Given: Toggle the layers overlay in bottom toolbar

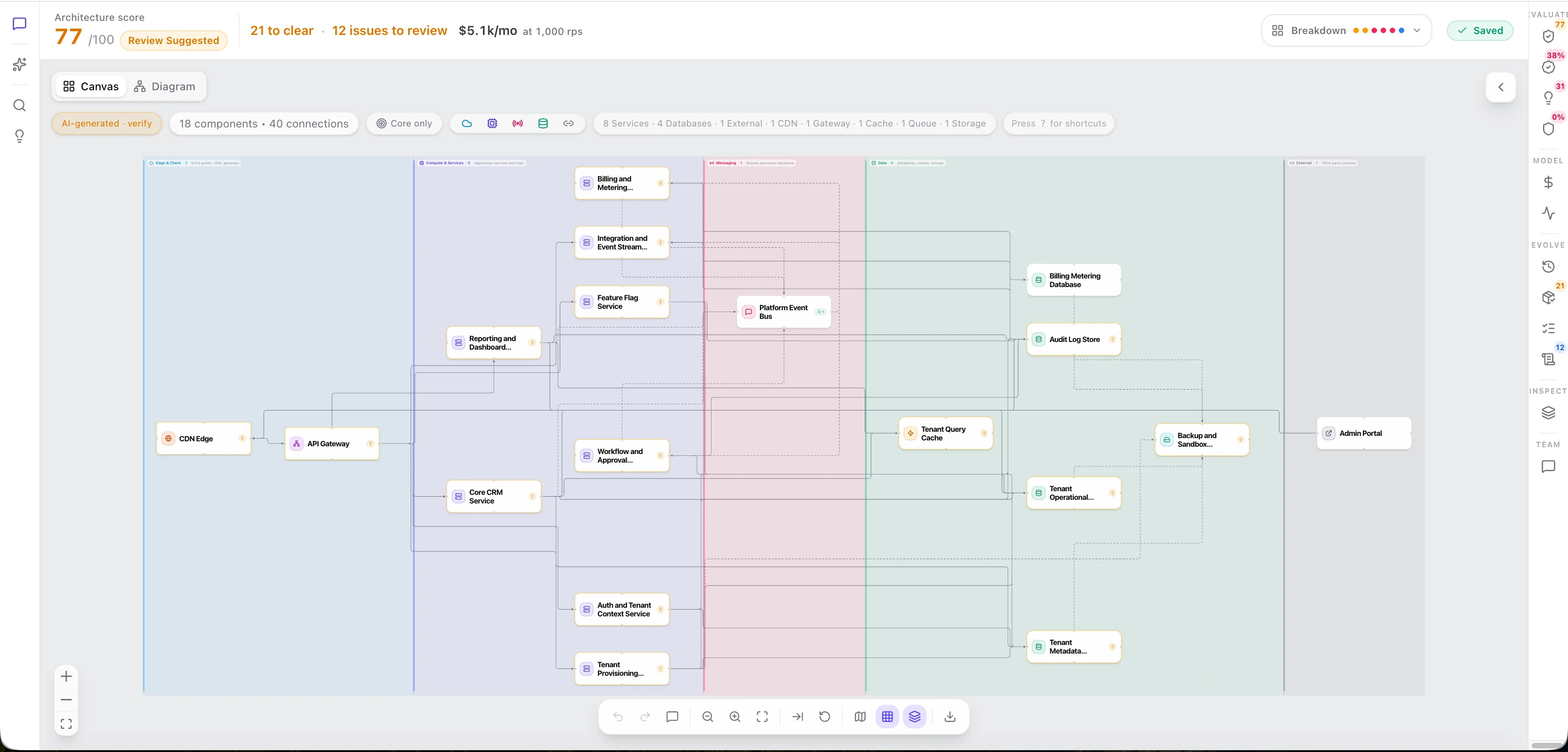Looking at the screenshot, I should (x=914, y=717).
